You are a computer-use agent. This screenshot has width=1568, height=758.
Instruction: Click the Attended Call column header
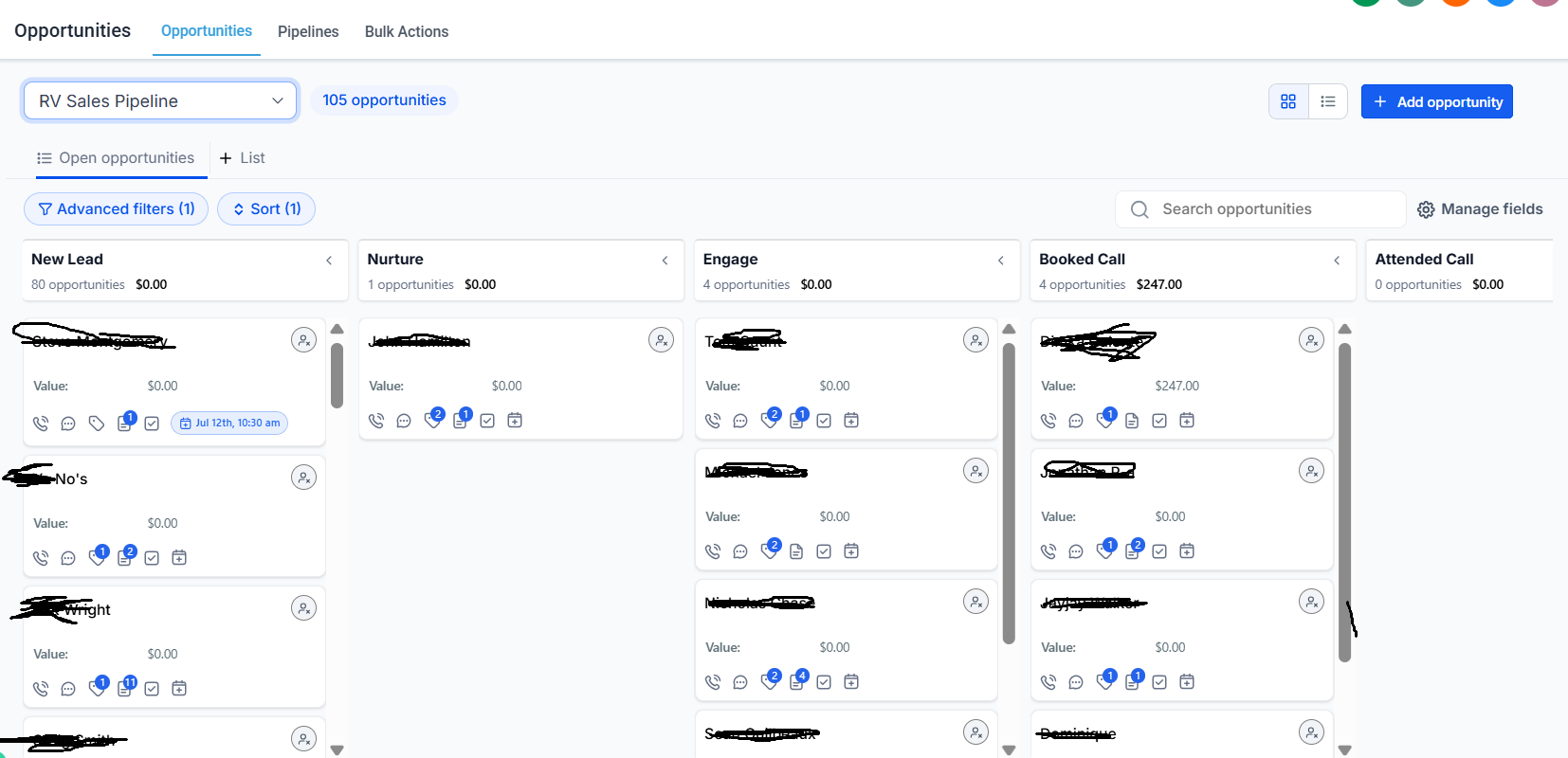tap(1460, 270)
